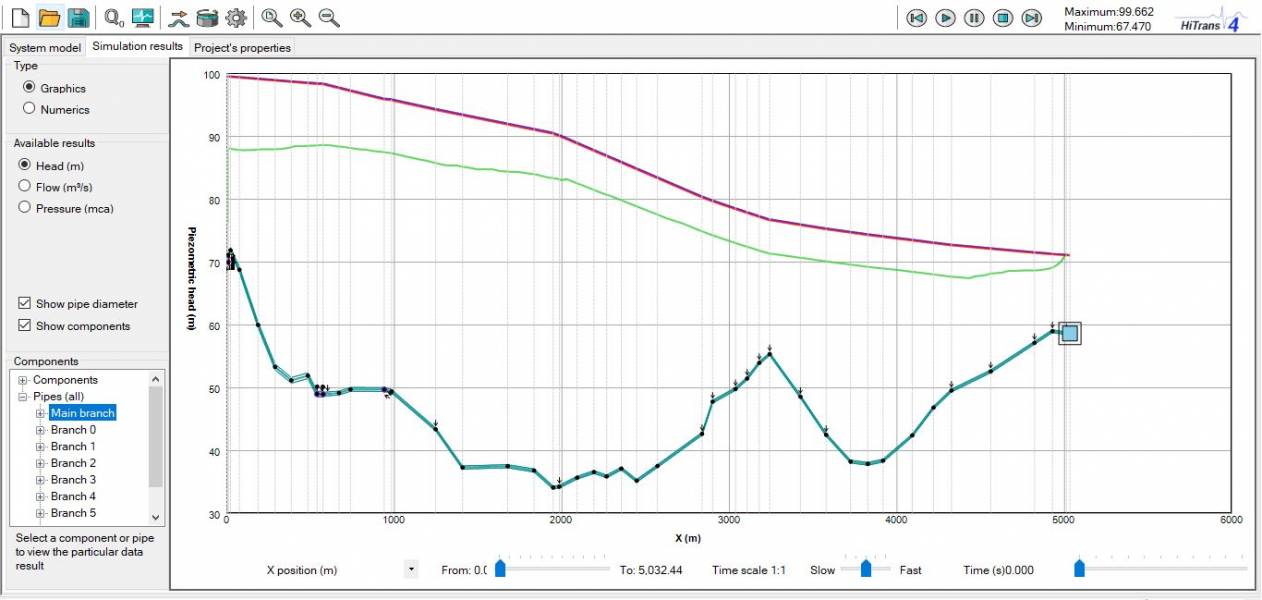Switch to the System model tab
1262x600 pixels.
coord(44,47)
